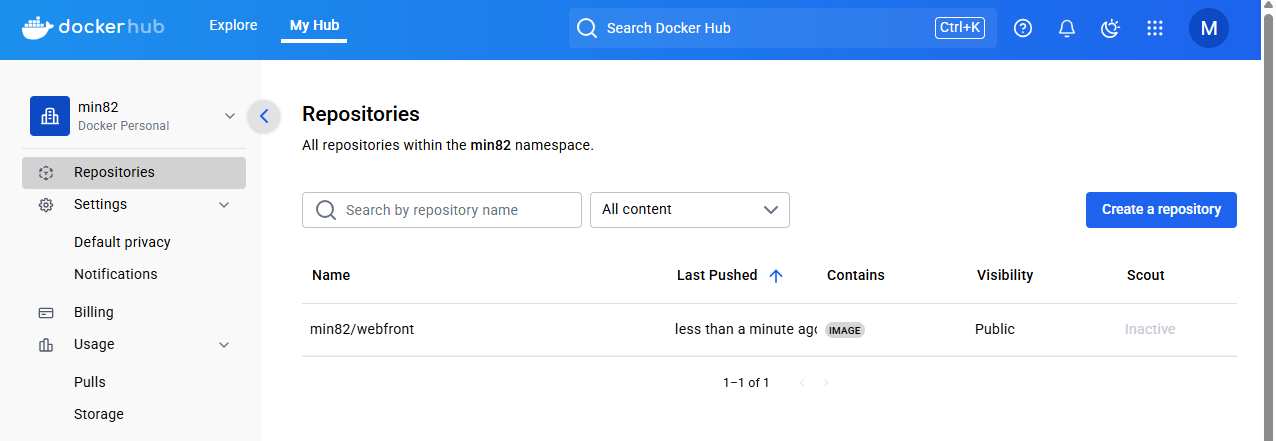Switch to the Explore tab
This screenshot has height=441, width=1276.
(x=233, y=26)
